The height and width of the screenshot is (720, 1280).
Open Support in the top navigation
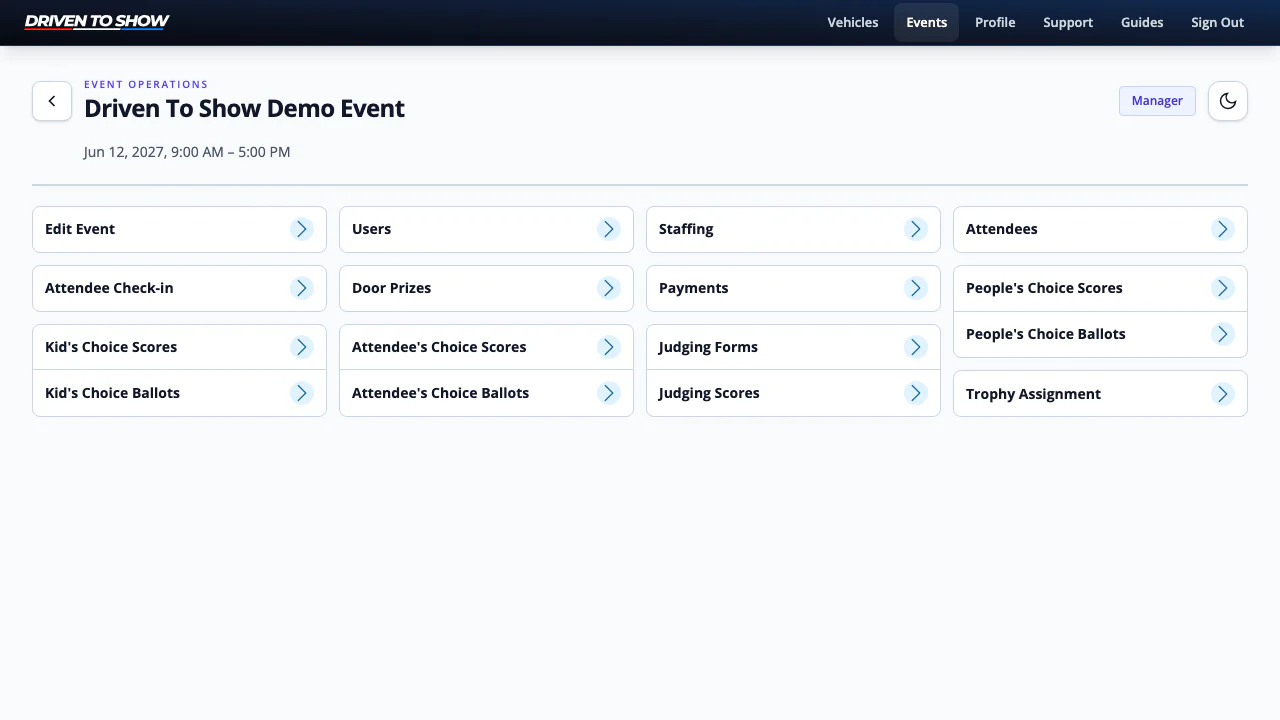click(x=1068, y=22)
